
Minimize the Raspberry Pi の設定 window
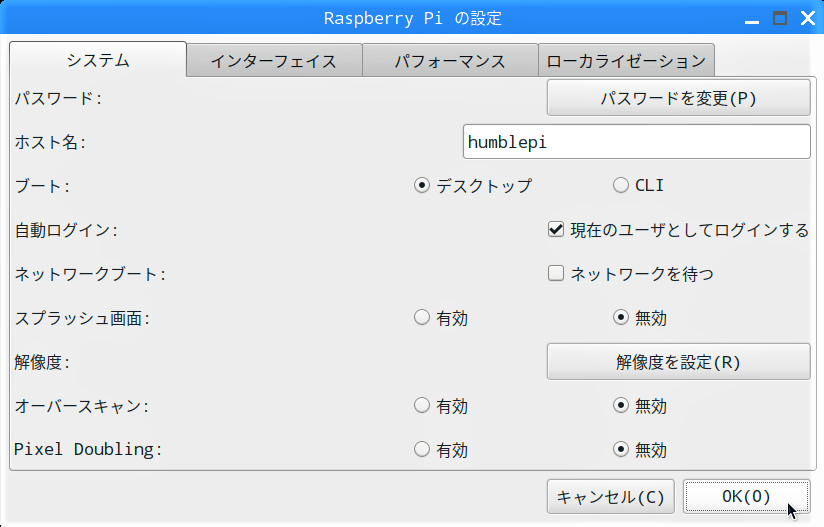pos(752,19)
